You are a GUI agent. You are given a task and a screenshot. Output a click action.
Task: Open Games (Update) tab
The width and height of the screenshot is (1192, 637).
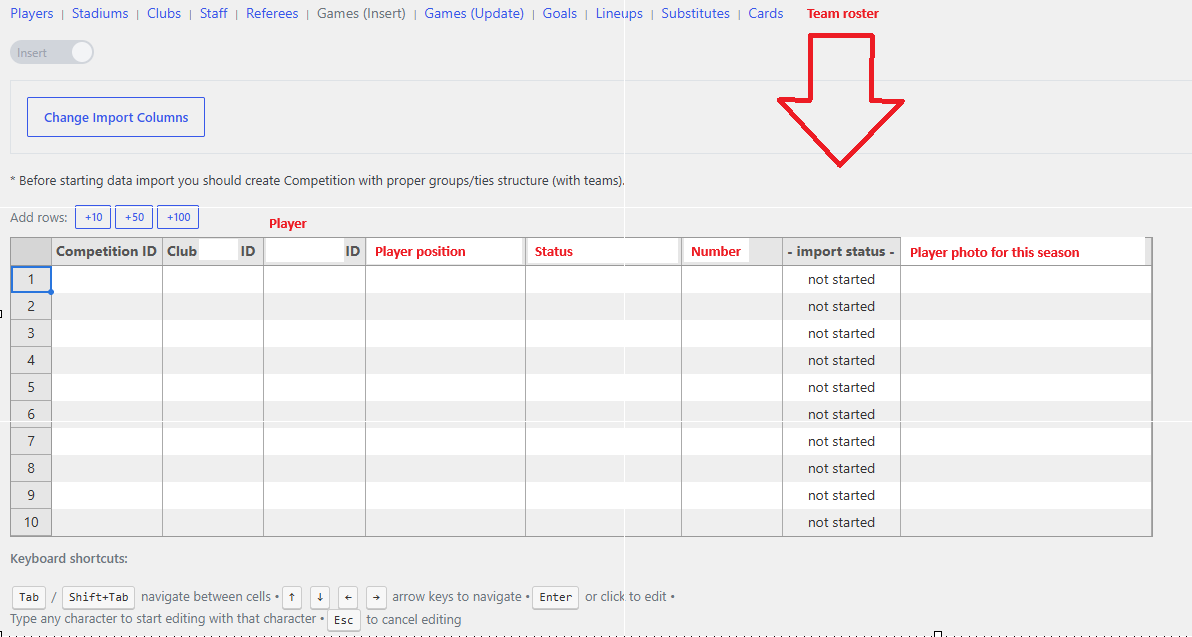[x=474, y=14]
